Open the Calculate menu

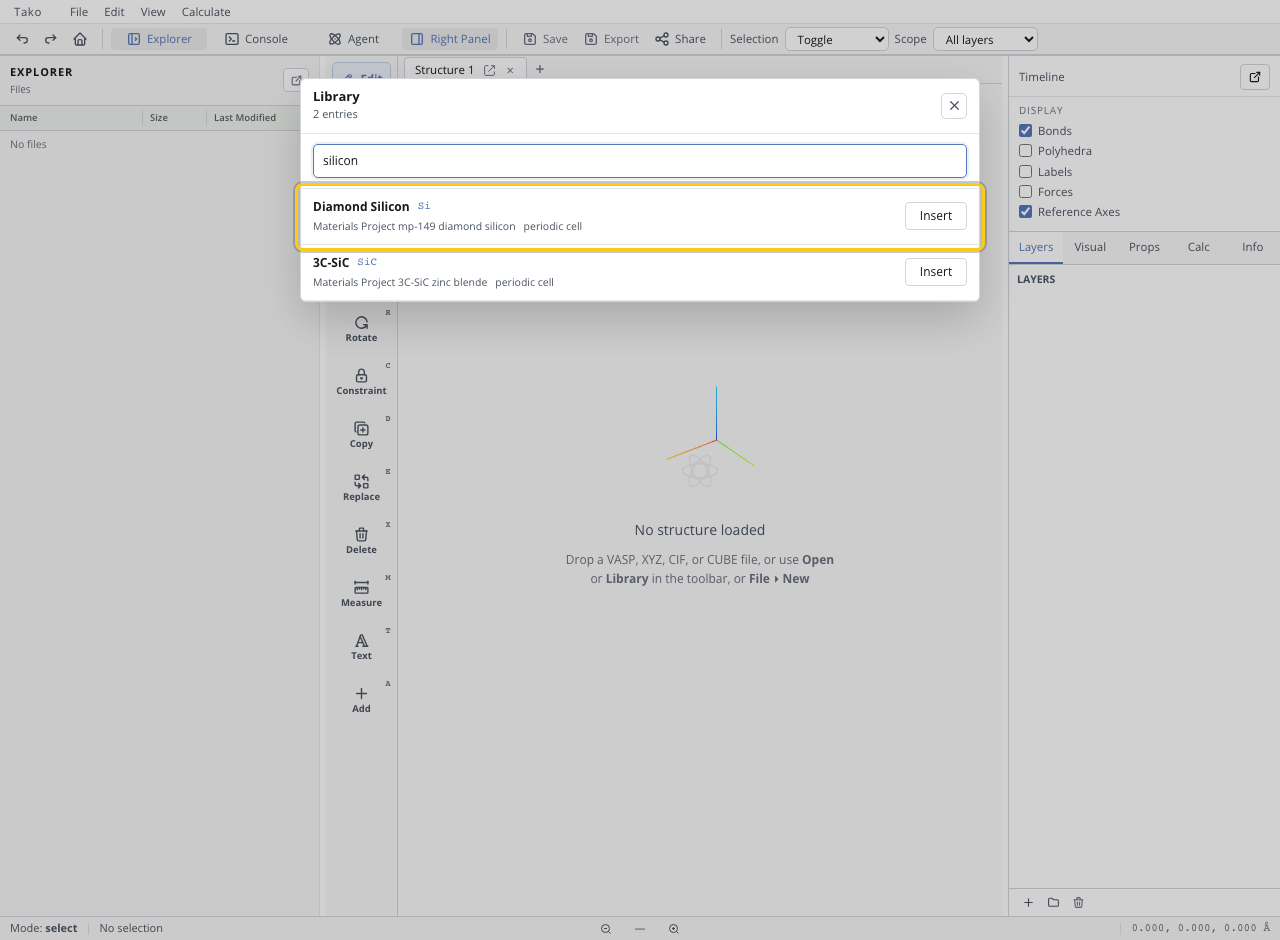[206, 12]
